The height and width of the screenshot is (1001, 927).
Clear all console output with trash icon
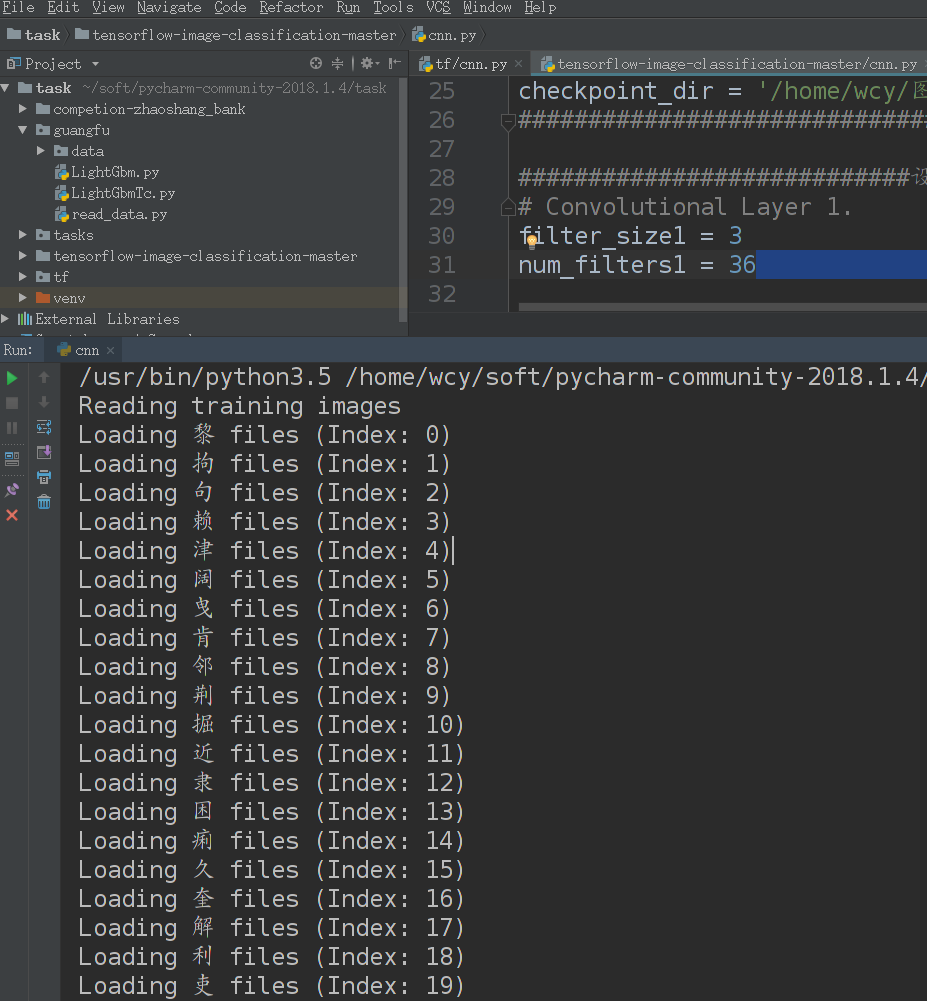tap(44, 502)
